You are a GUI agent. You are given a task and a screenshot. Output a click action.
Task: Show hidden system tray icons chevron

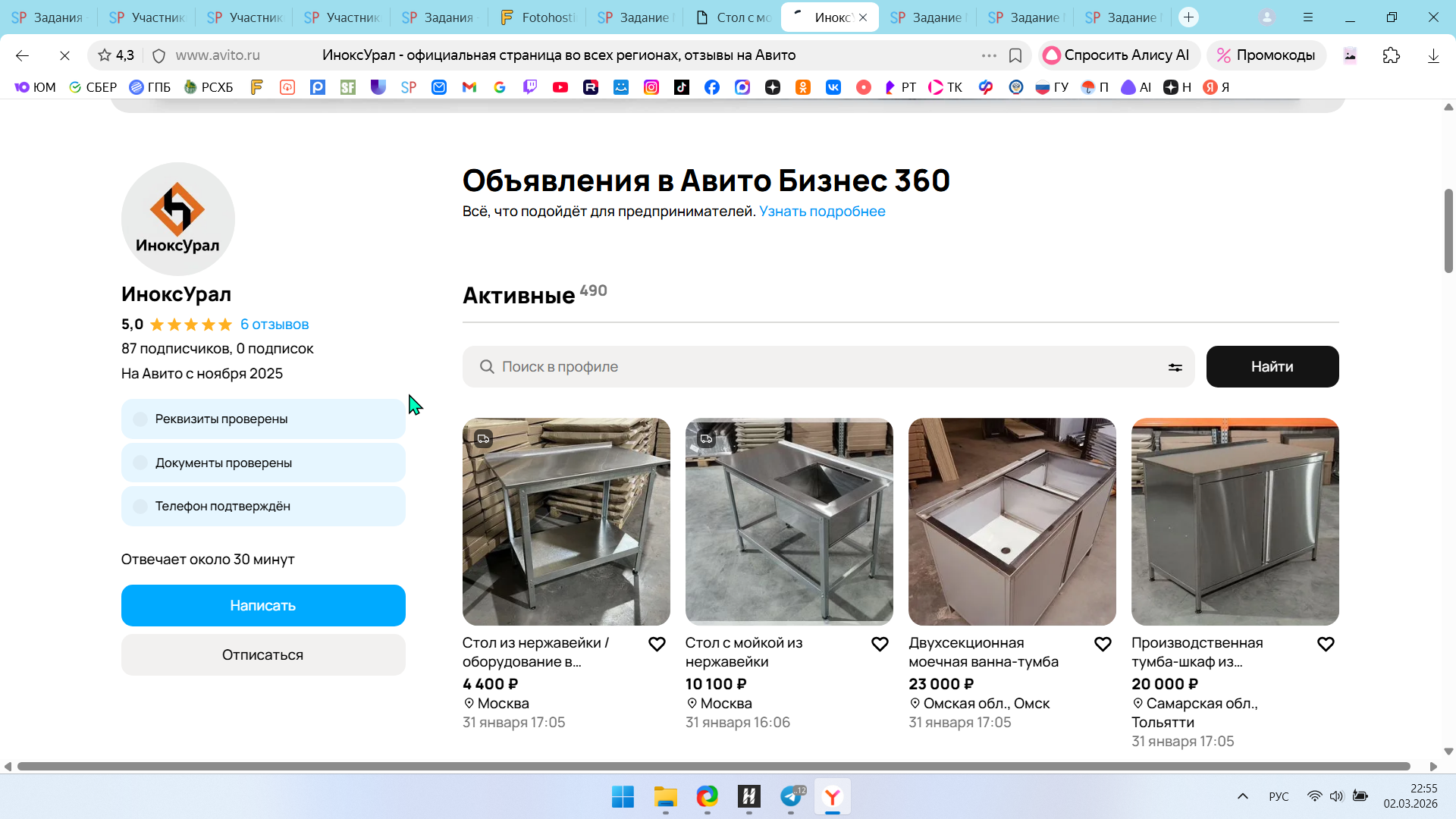1243,796
